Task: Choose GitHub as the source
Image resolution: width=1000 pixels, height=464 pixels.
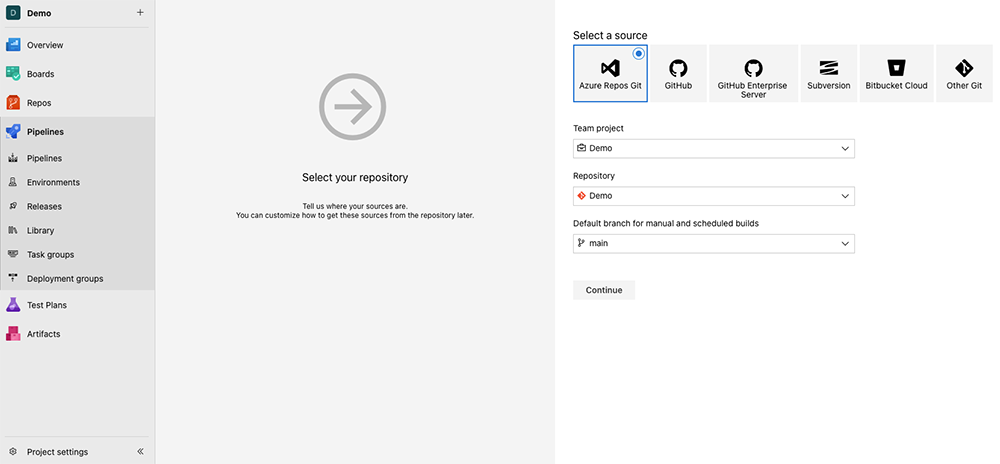Action: (x=678, y=73)
